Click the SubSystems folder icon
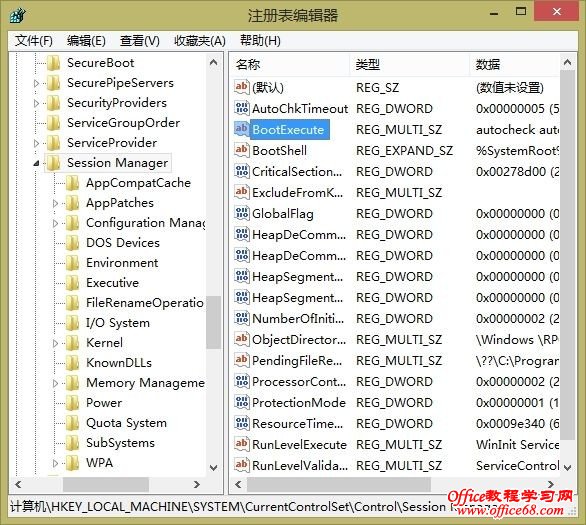Viewport: 586px width, 525px height. [x=73, y=442]
